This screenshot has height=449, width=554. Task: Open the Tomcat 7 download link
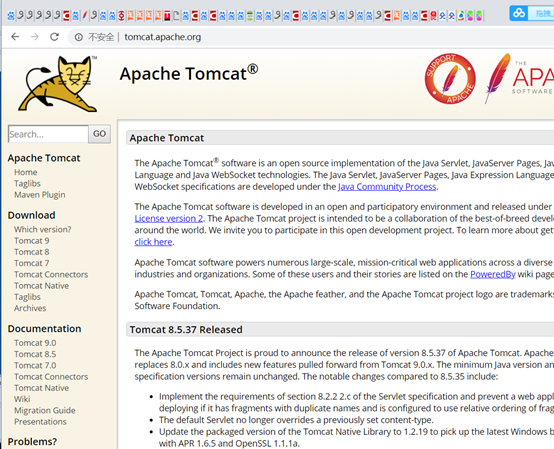tap(31, 263)
